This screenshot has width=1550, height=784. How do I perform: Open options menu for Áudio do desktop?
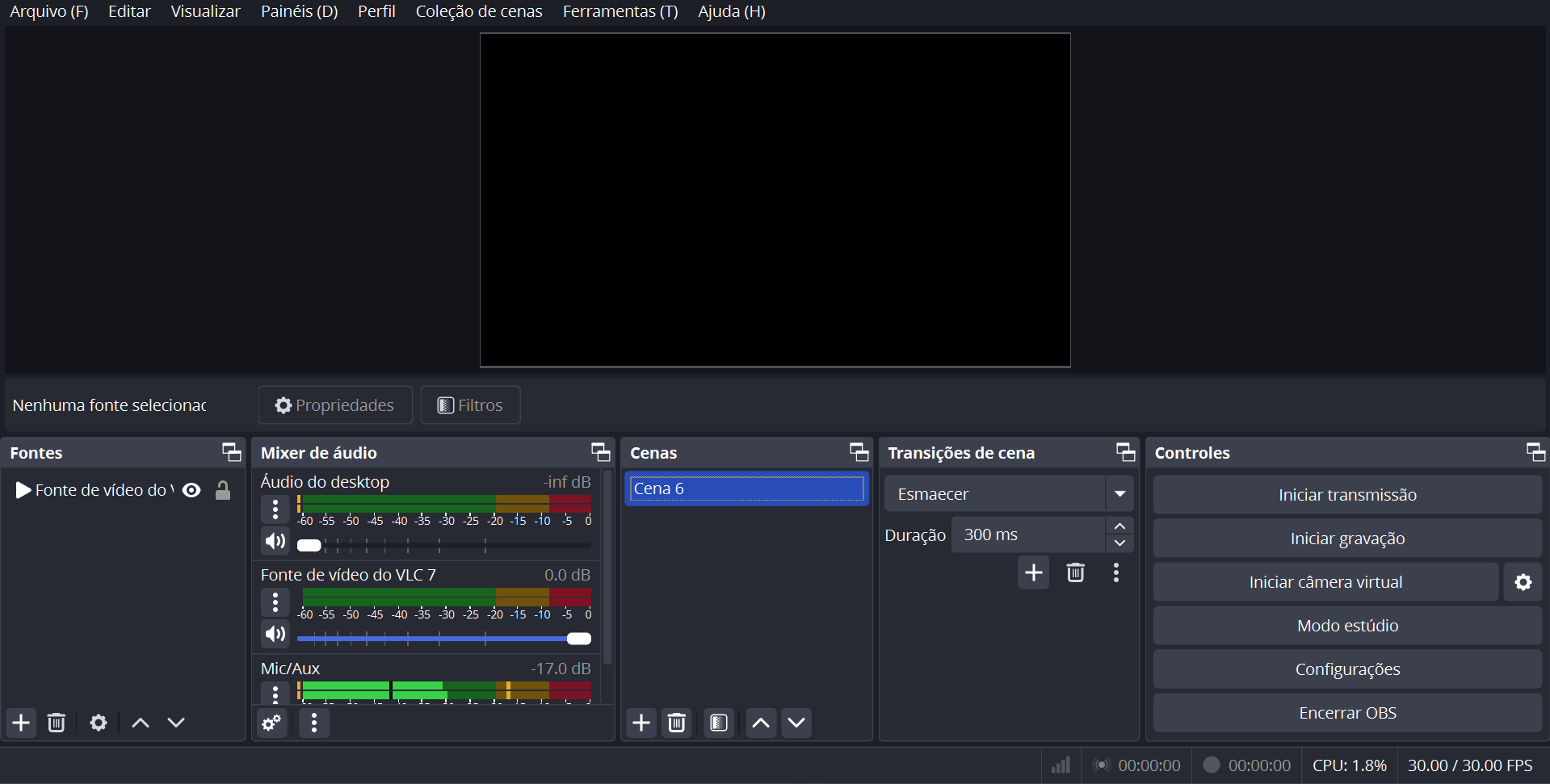[x=275, y=509]
